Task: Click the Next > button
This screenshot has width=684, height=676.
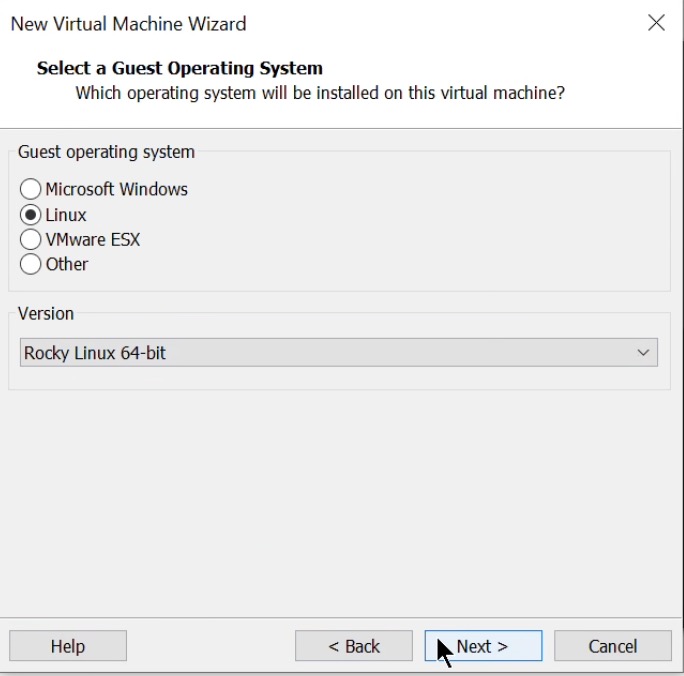Action: [483, 646]
